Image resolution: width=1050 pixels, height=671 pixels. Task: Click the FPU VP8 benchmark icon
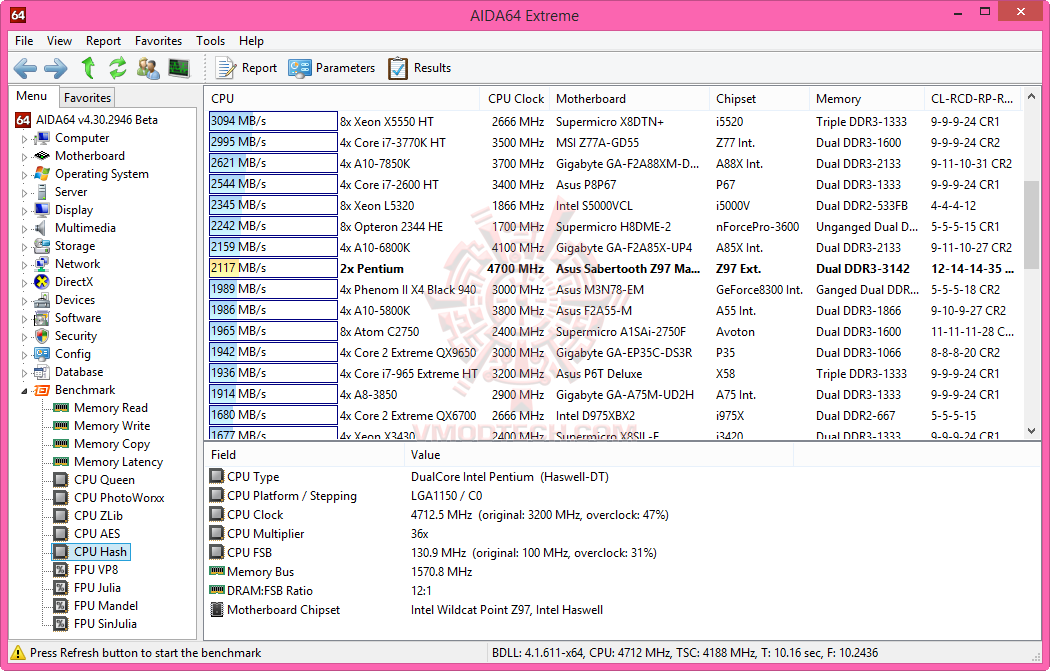pyautogui.click(x=61, y=570)
